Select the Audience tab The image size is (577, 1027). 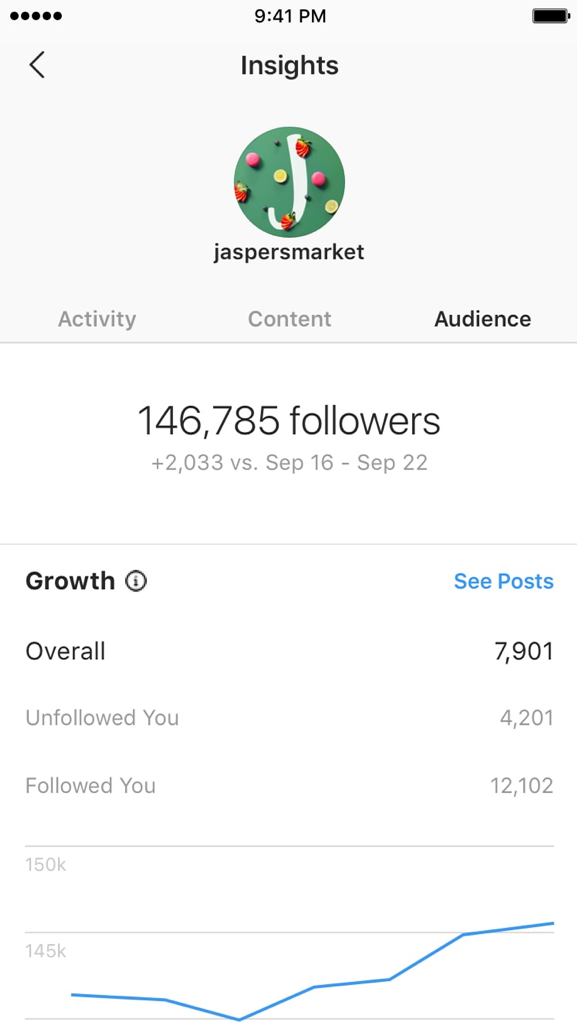(x=483, y=319)
